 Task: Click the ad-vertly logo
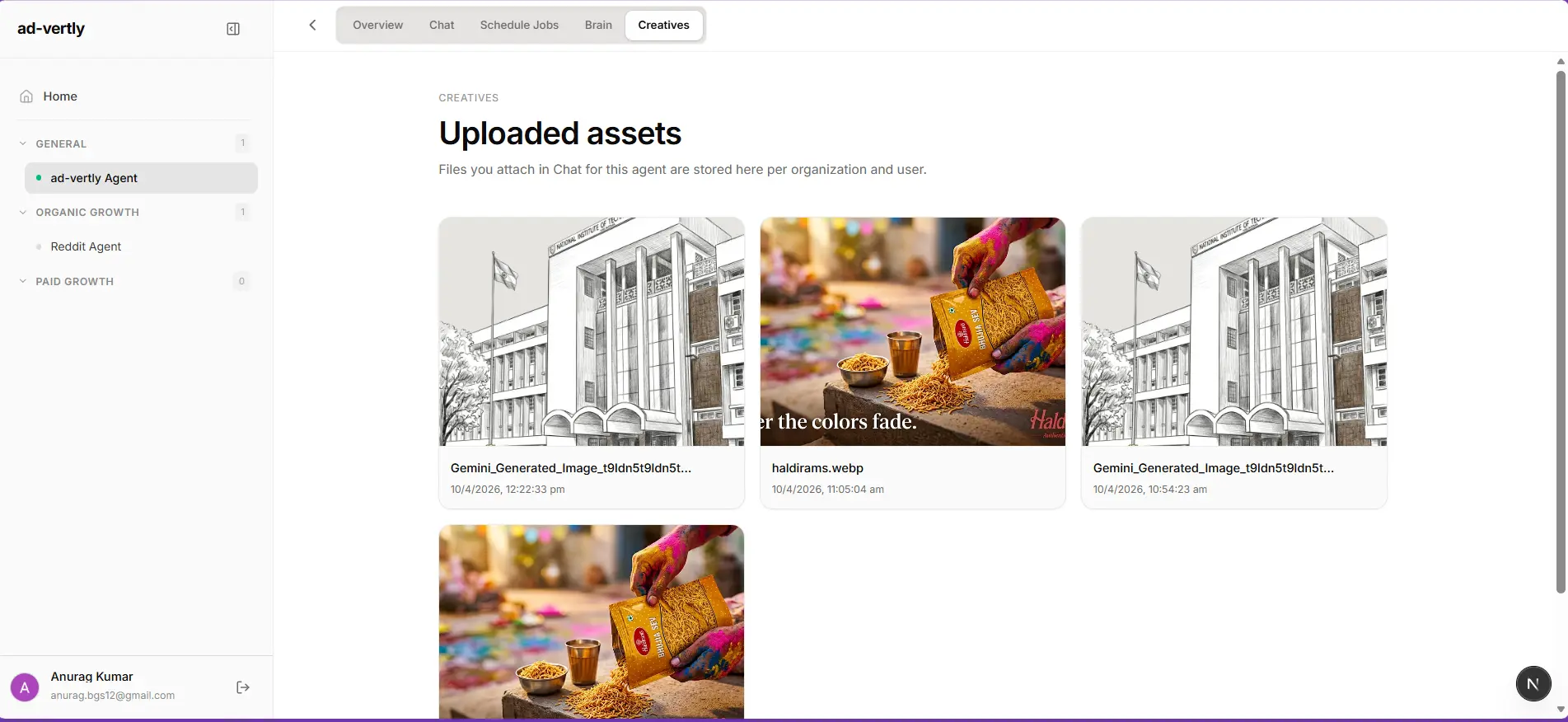click(x=51, y=29)
